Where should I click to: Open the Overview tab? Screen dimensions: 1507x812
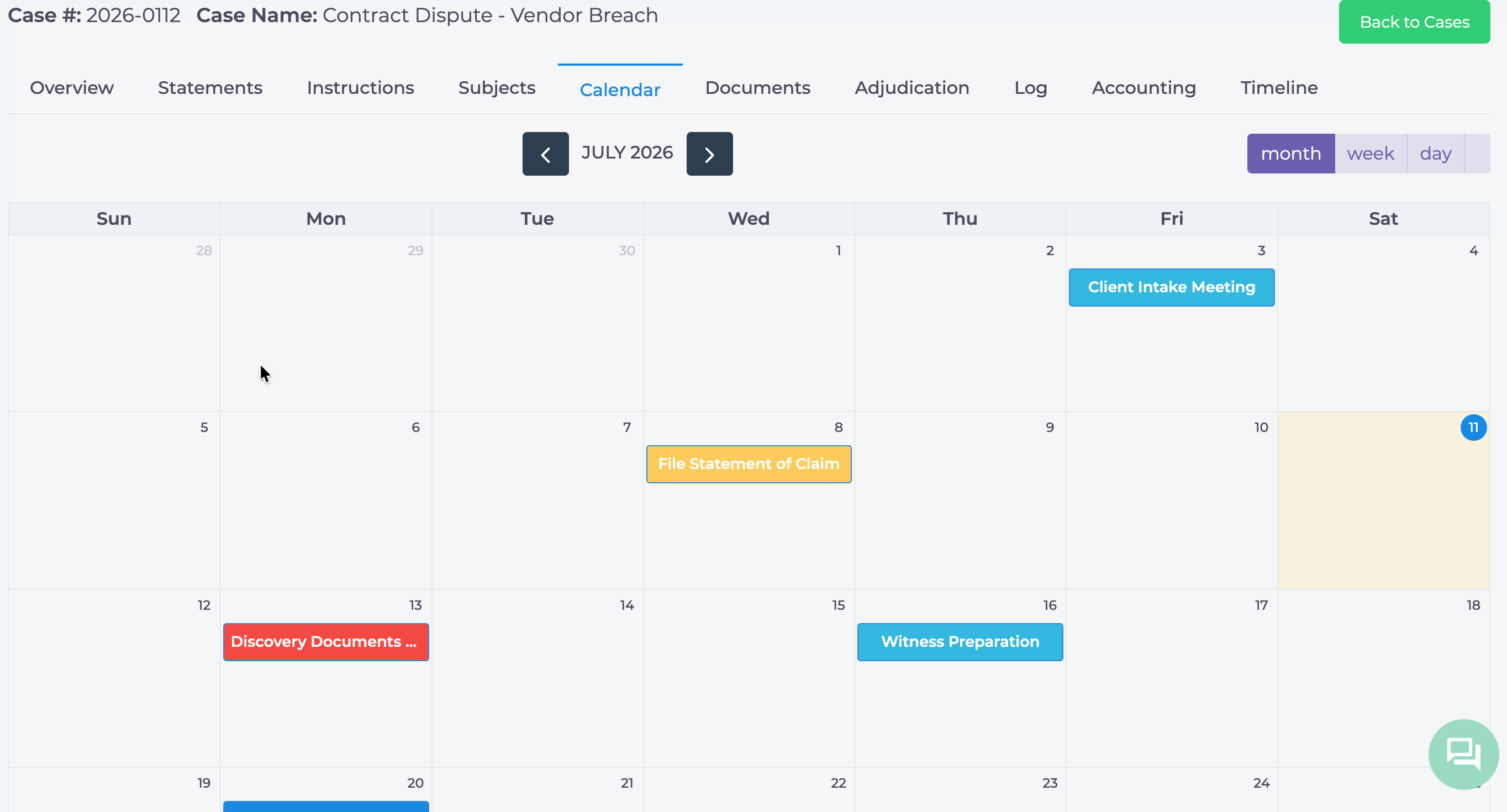[x=72, y=88]
